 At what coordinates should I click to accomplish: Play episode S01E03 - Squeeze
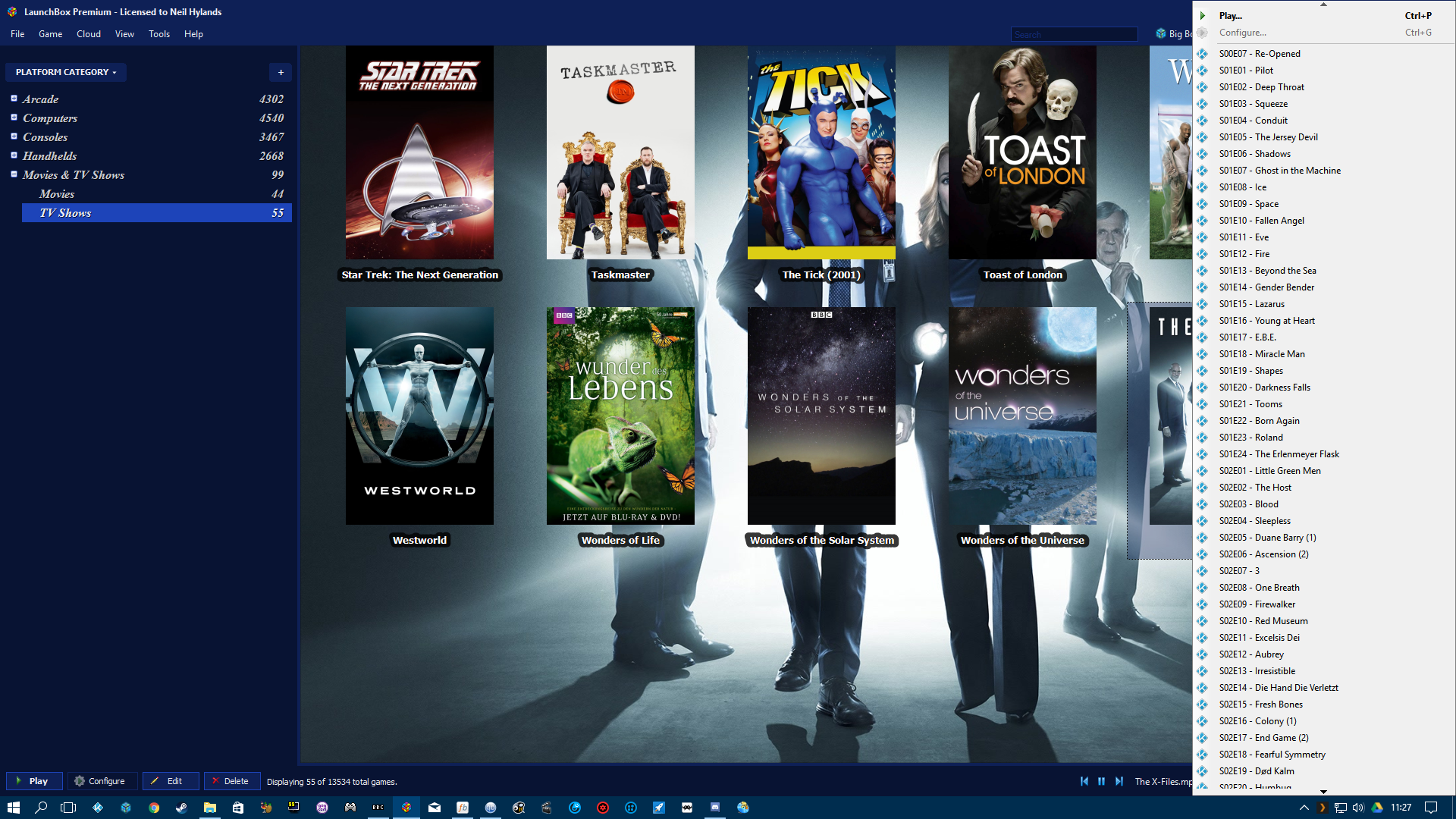pyautogui.click(x=1323, y=104)
